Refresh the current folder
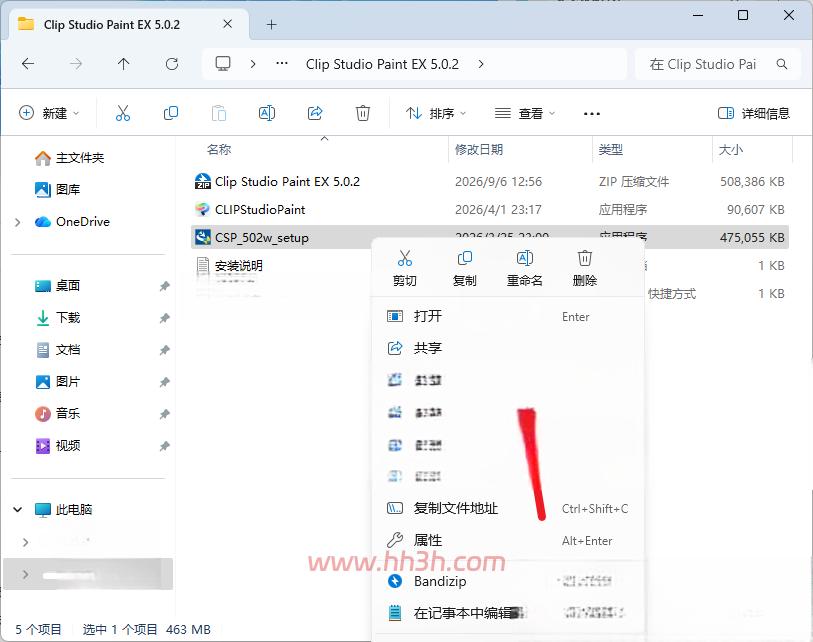The height and width of the screenshot is (642, 813). coord(172,64)
